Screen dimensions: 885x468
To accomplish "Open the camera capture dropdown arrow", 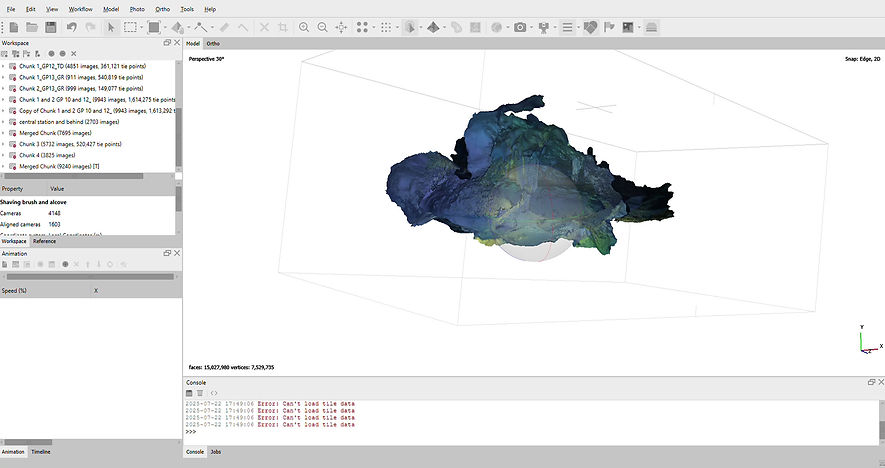I will coord(531,27).
